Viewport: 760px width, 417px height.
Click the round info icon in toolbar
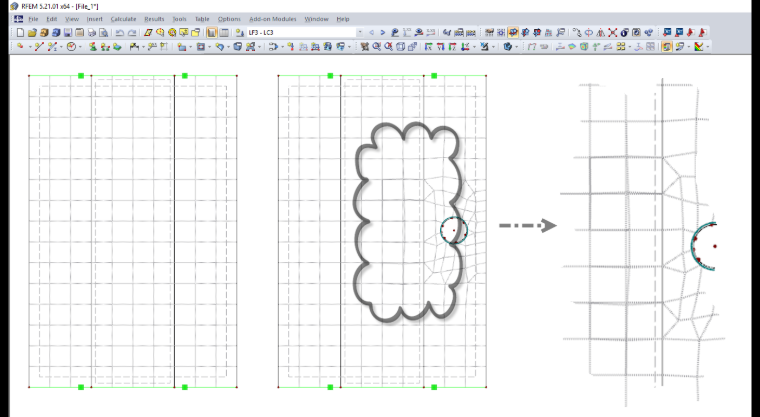tap(624, 32)
